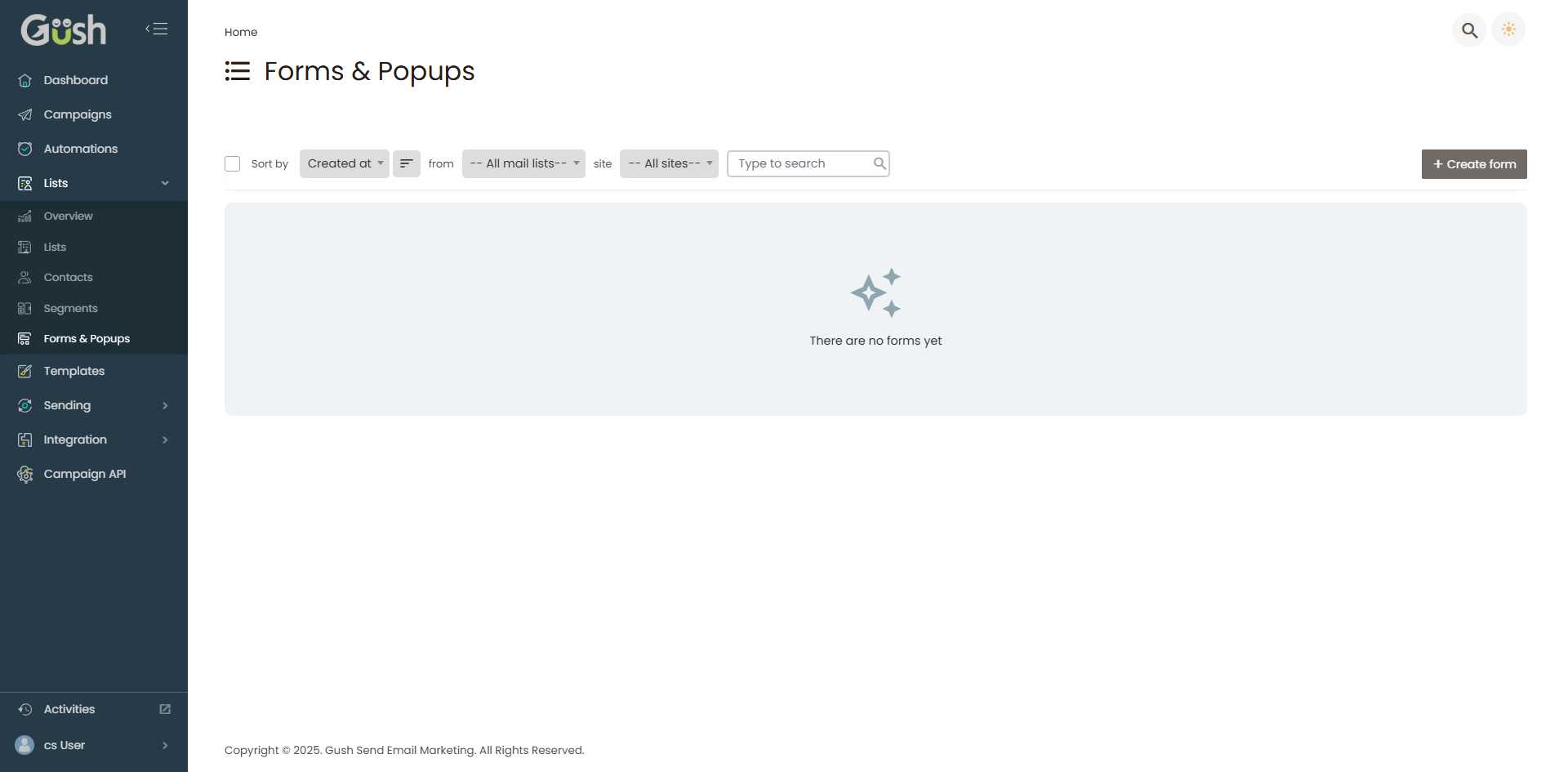Screen dimensions: 1568x772
Task: Click the list icon beside page title
Action: [x=238, y=71]
